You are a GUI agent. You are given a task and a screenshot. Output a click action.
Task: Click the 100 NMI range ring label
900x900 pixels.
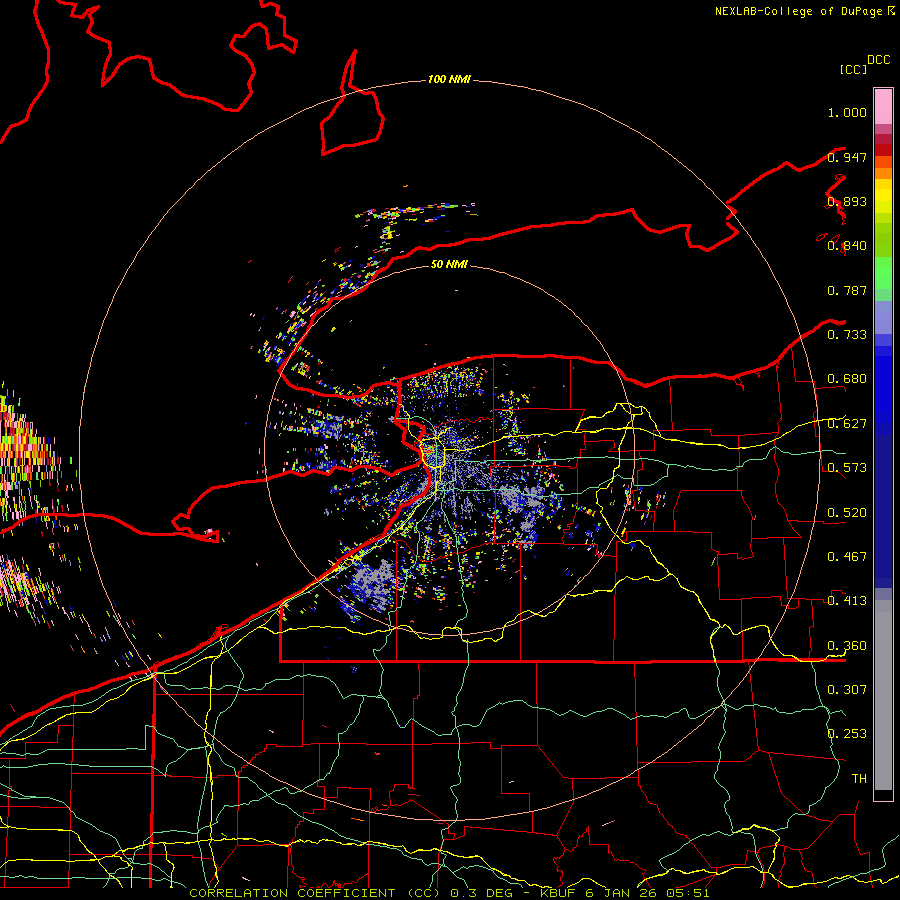click(x=449, y=79)
